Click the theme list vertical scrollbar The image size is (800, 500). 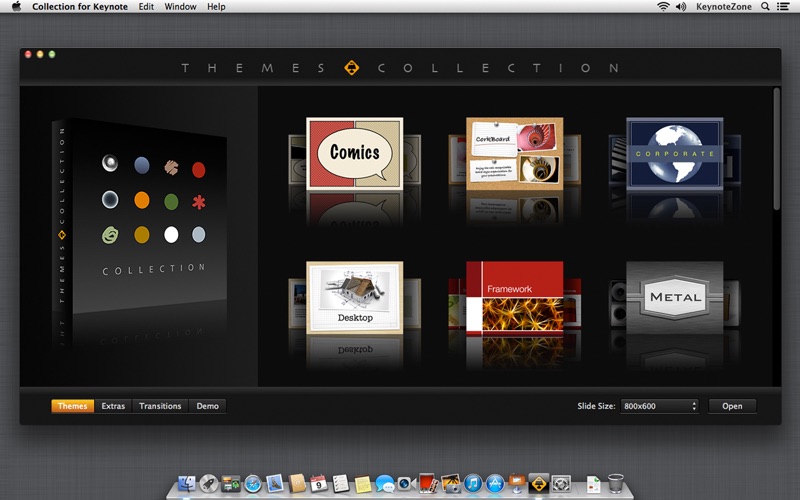(777, 149)
